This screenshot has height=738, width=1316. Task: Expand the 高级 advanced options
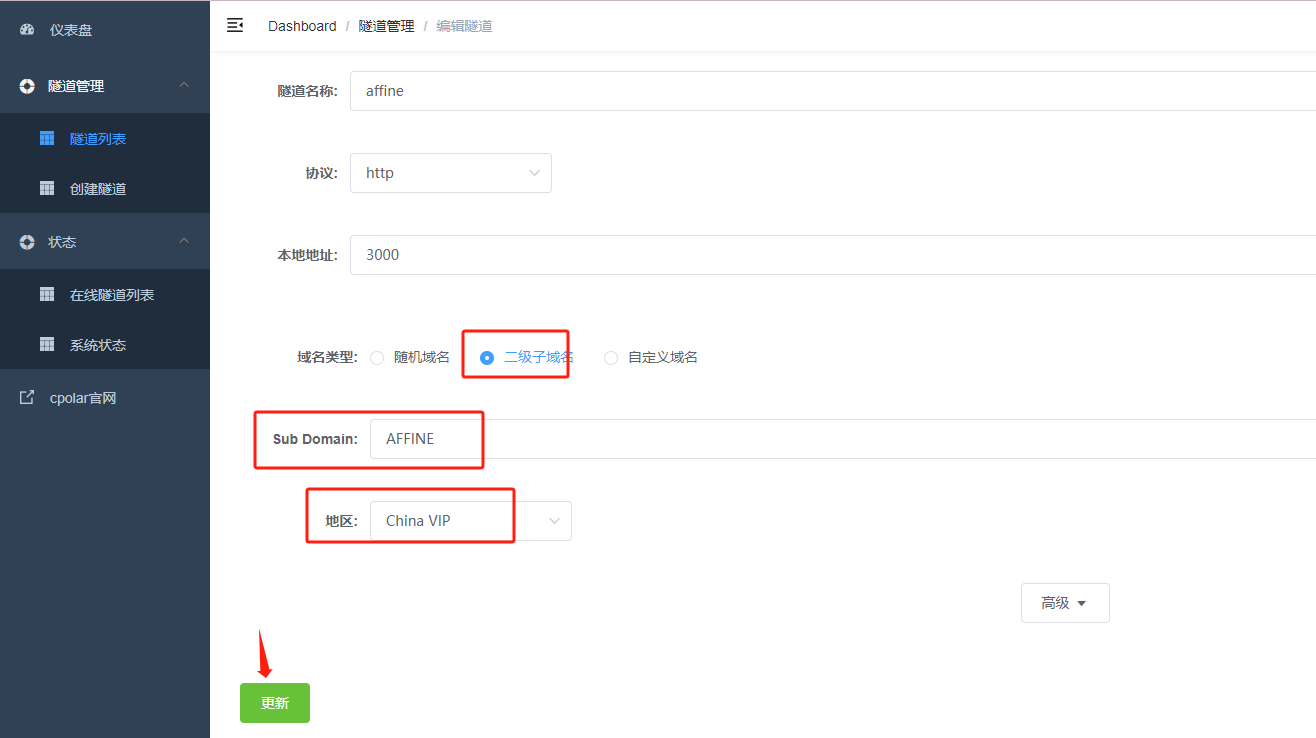point(1065,603)
